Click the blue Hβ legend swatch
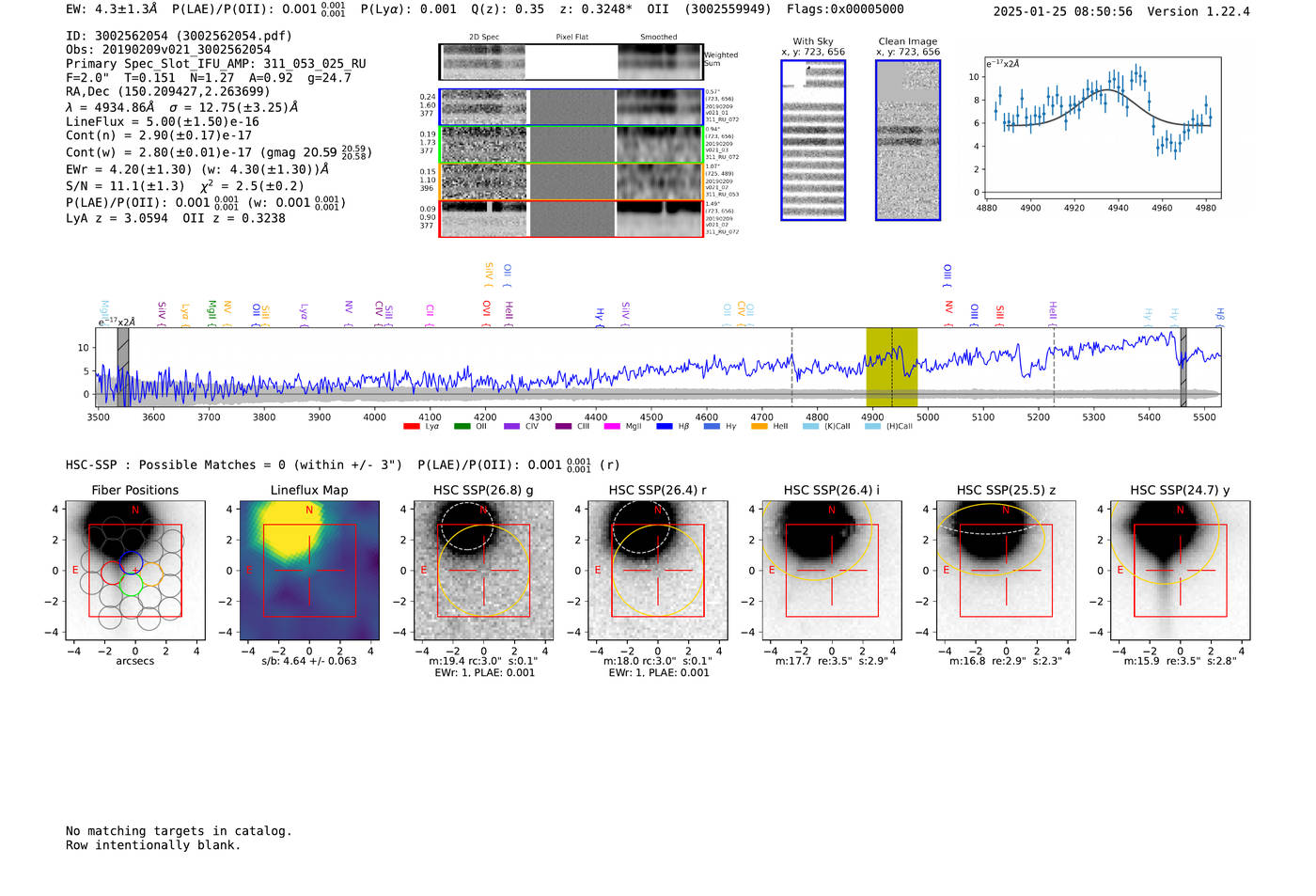 point(665,426)
